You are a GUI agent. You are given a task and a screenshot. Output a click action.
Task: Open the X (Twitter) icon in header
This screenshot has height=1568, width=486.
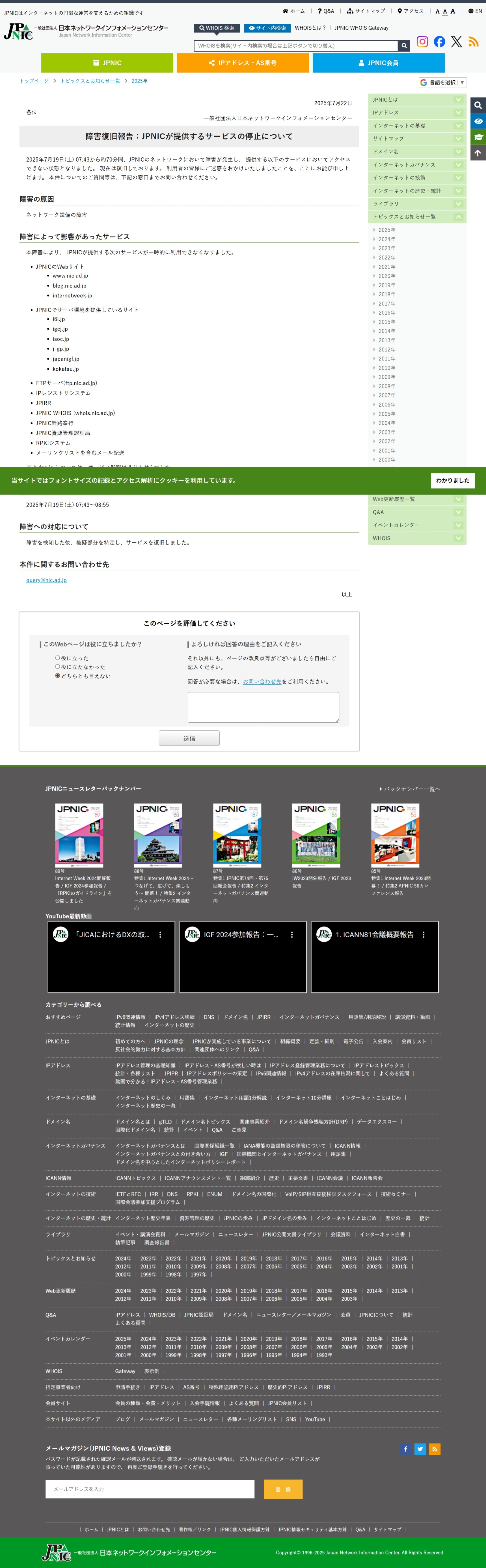(x=456, y=41)
